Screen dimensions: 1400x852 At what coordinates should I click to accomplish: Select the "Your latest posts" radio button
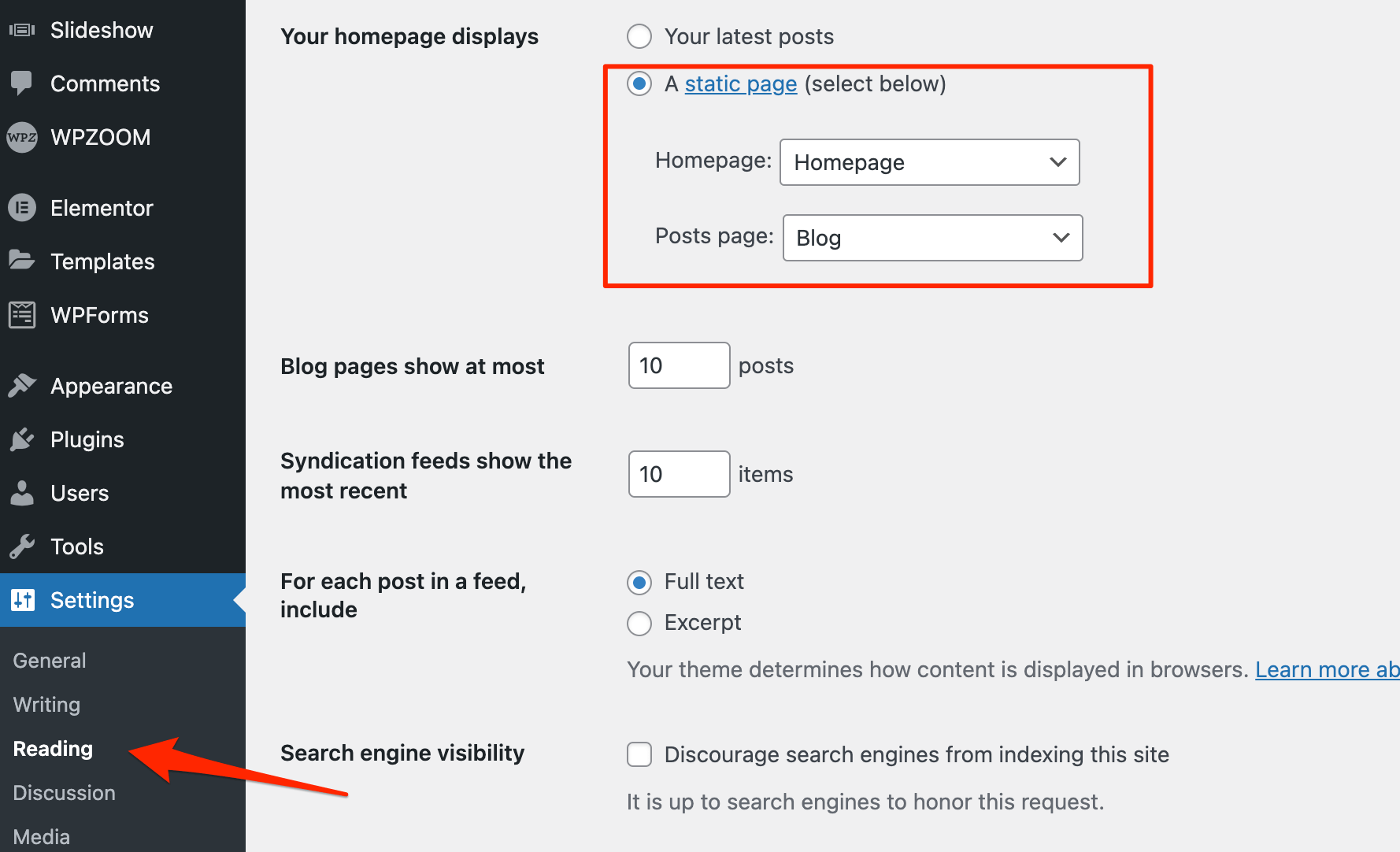639,36
